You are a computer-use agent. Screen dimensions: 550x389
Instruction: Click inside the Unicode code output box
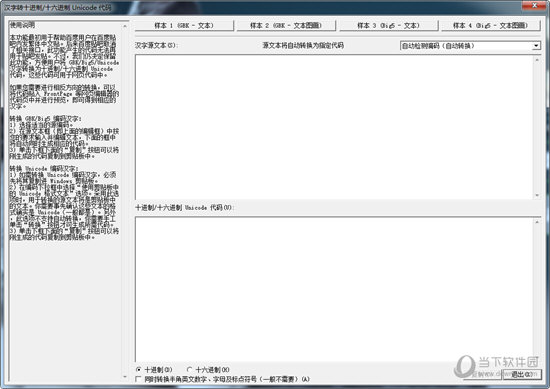(x=334, y=289)
